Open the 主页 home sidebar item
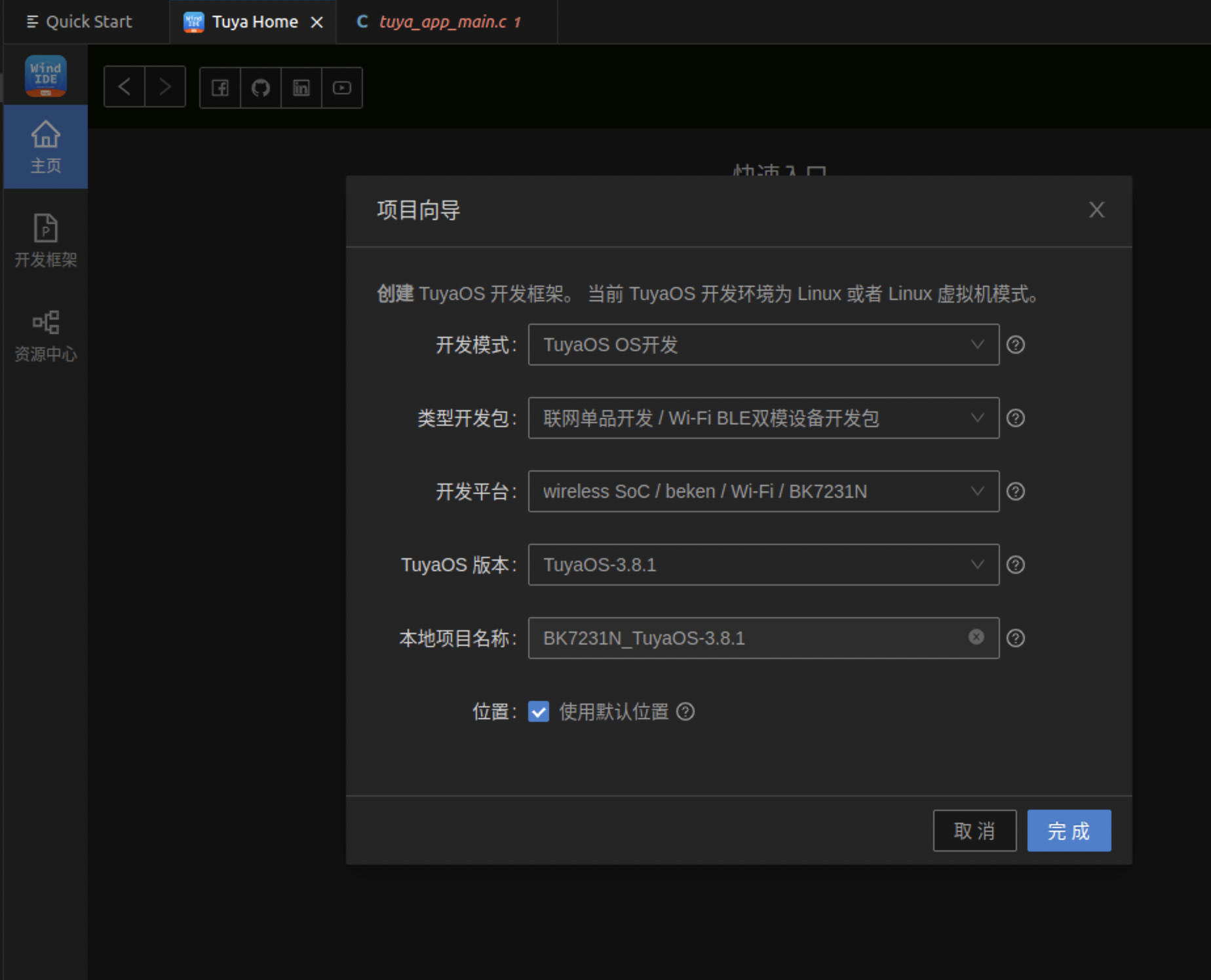This screenshot has height=980, width=1211. pos(45,147)
